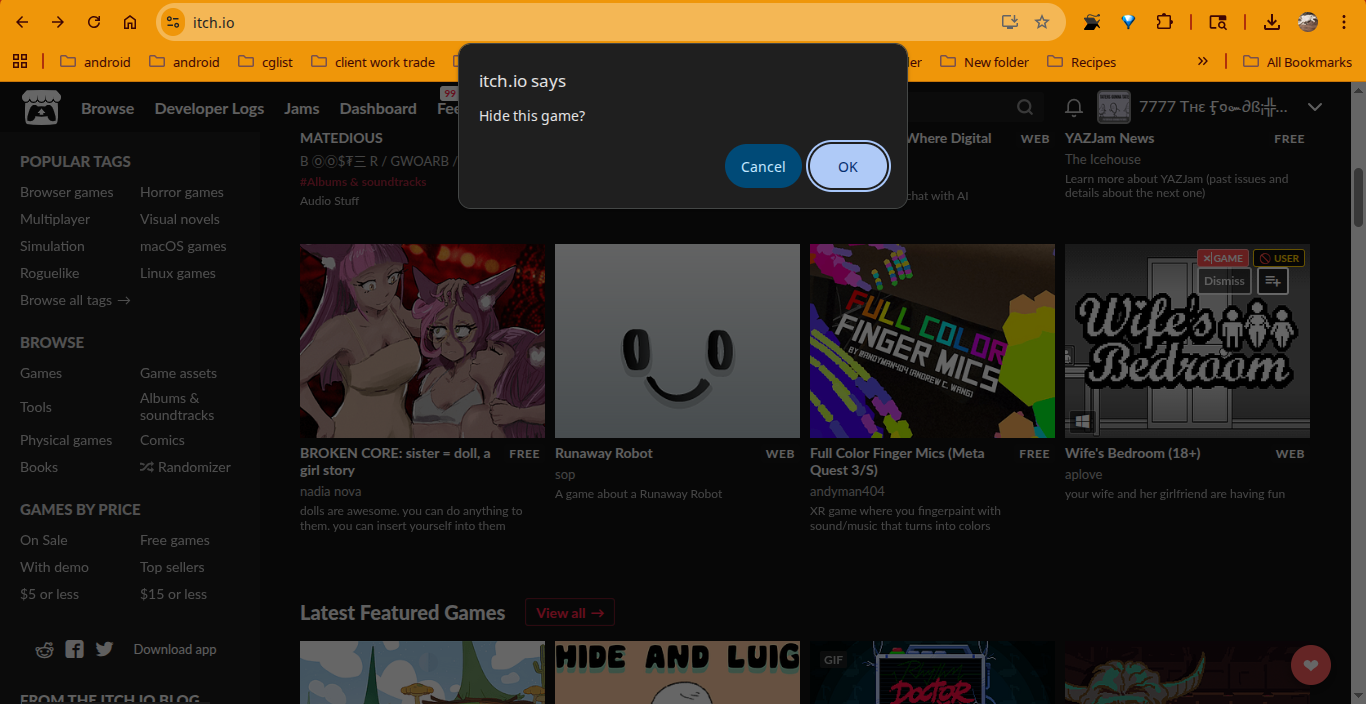Expand the account dropdown chevron
This screenshot has width=1366, height=704.
coord(1315,107)
